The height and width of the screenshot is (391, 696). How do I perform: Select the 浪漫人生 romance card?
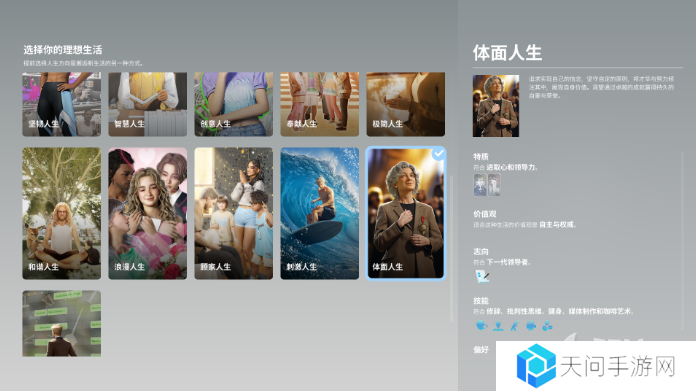point(147,213)
